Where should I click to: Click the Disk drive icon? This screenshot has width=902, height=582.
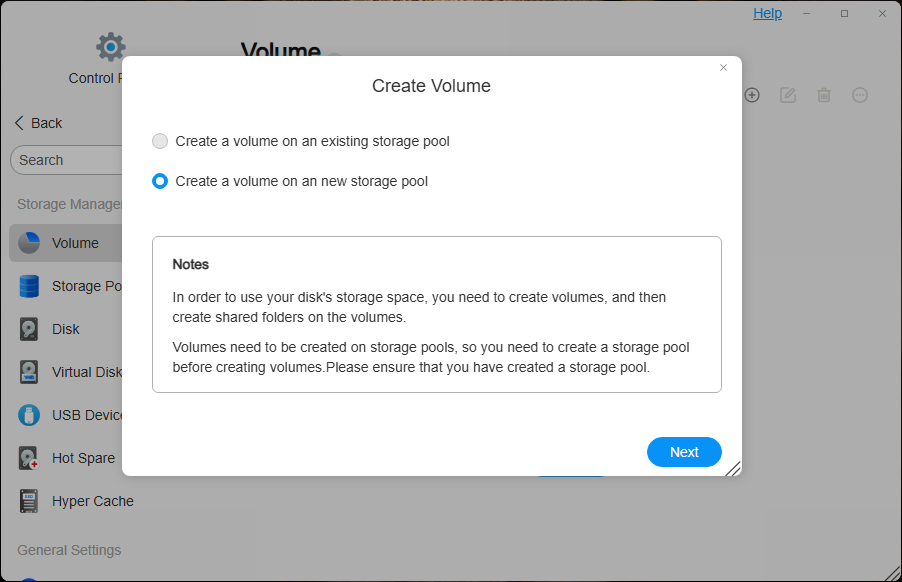click(x=29, y=329)
